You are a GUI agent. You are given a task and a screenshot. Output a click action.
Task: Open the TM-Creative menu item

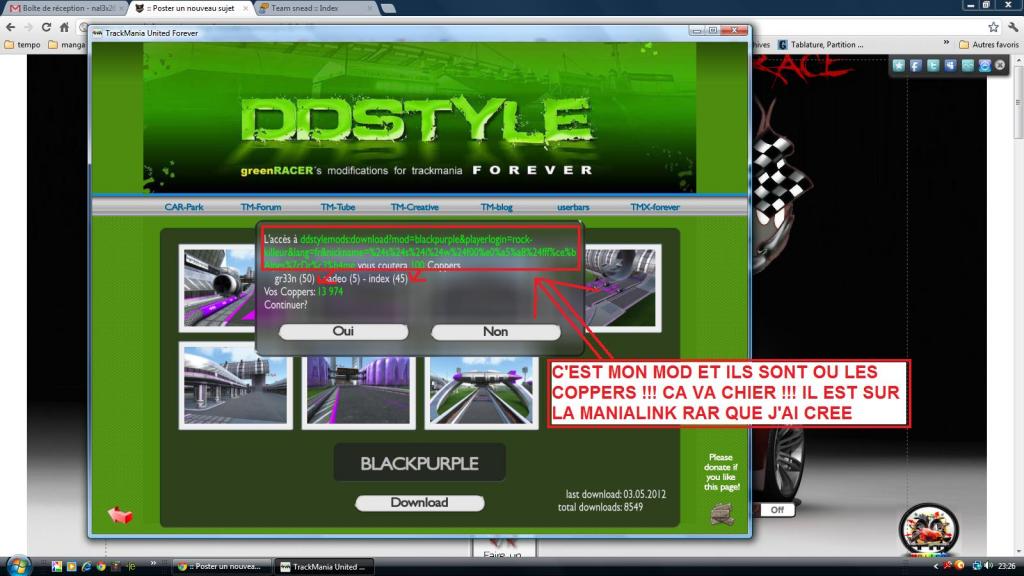pyautogui.click(x=415, y=207)
